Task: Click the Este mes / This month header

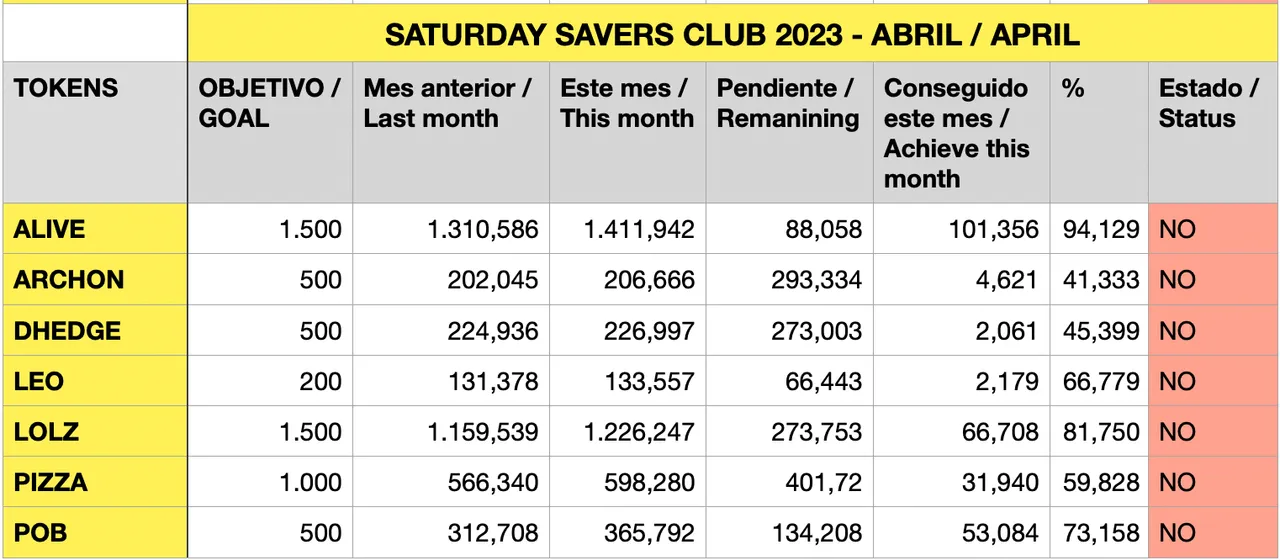Action: (627, 133)
